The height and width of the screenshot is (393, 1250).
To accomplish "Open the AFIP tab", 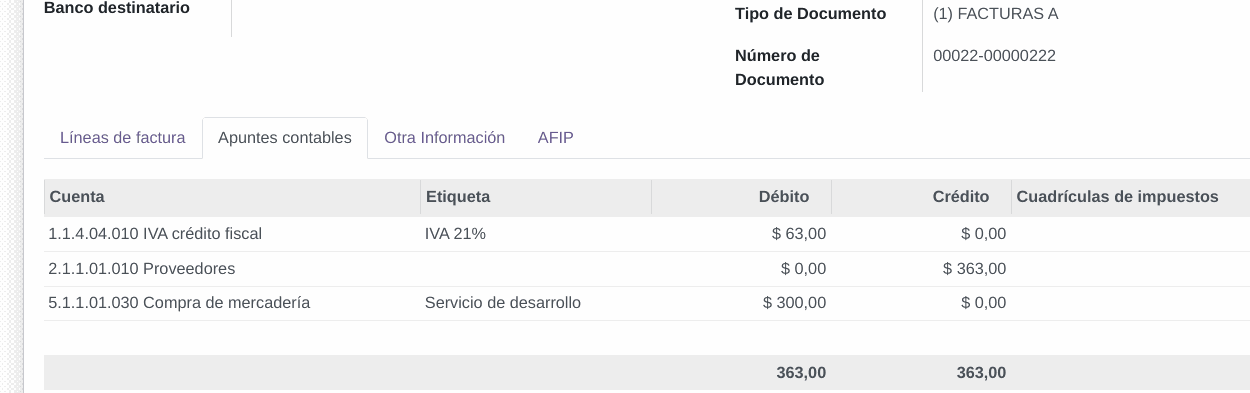I will 555,138.
